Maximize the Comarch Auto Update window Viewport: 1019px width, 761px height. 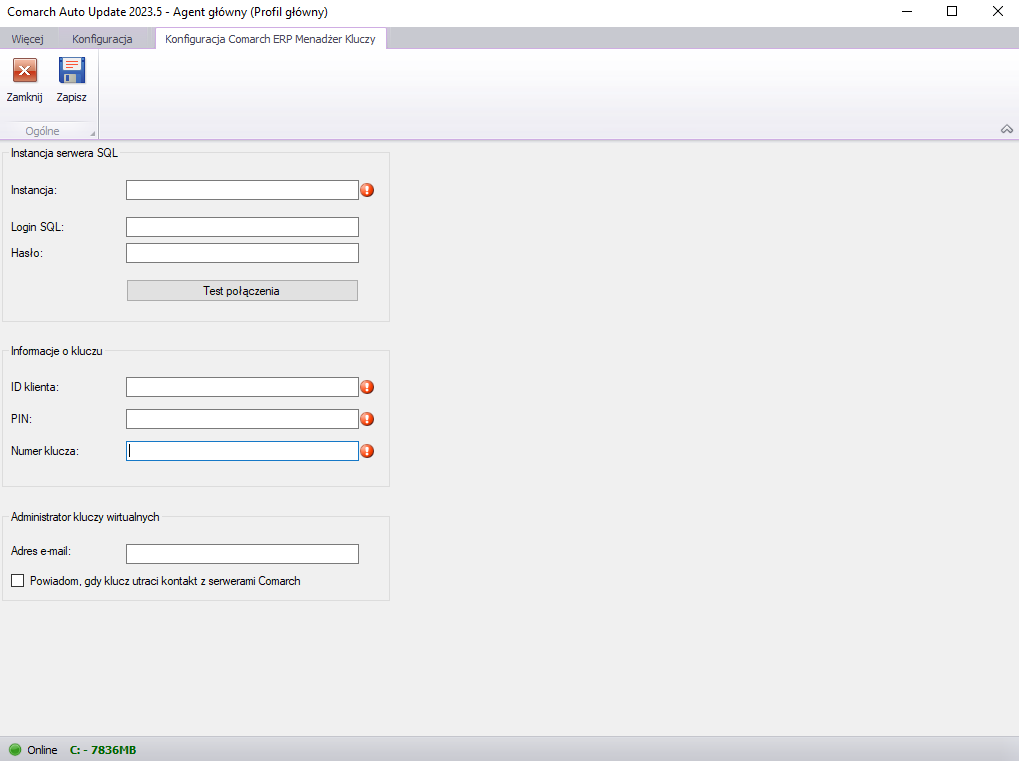tap(952, 12)
